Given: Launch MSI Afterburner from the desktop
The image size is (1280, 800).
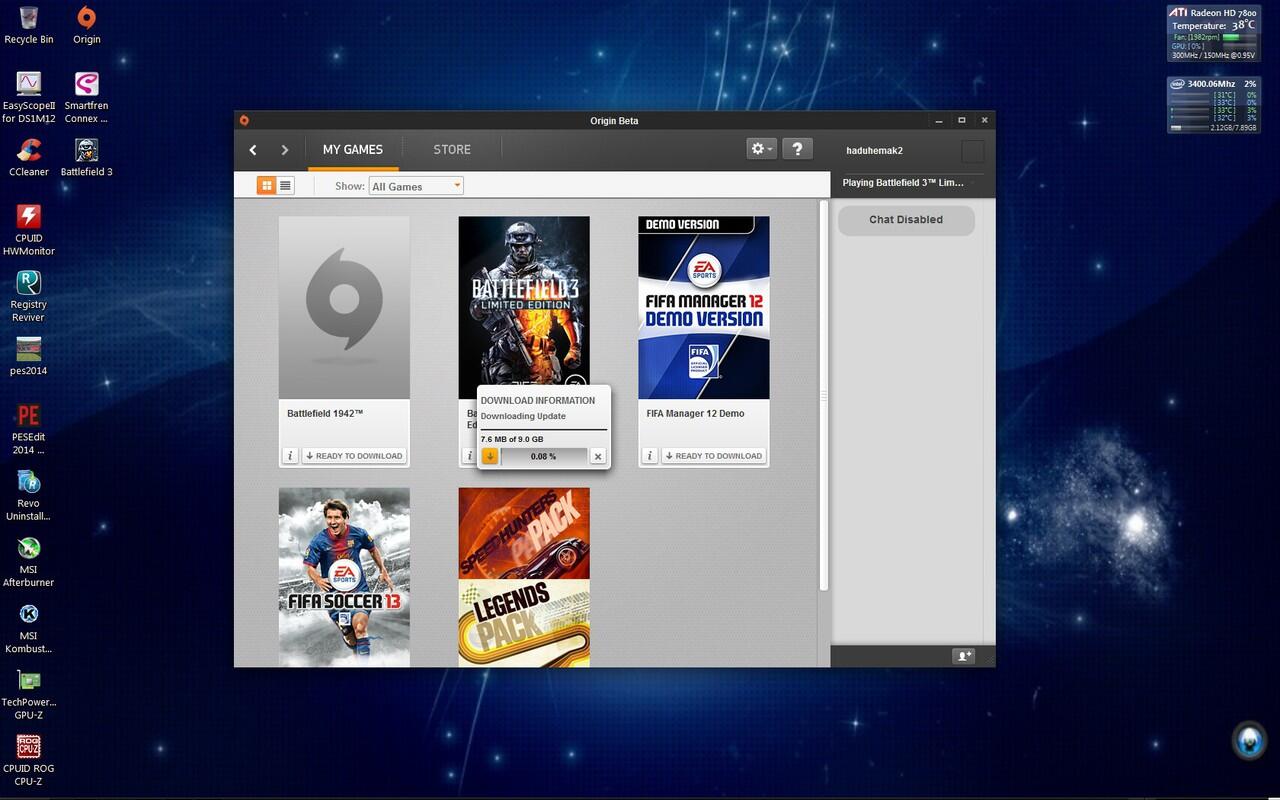Looking at the screenshot, I should (29, 561).
